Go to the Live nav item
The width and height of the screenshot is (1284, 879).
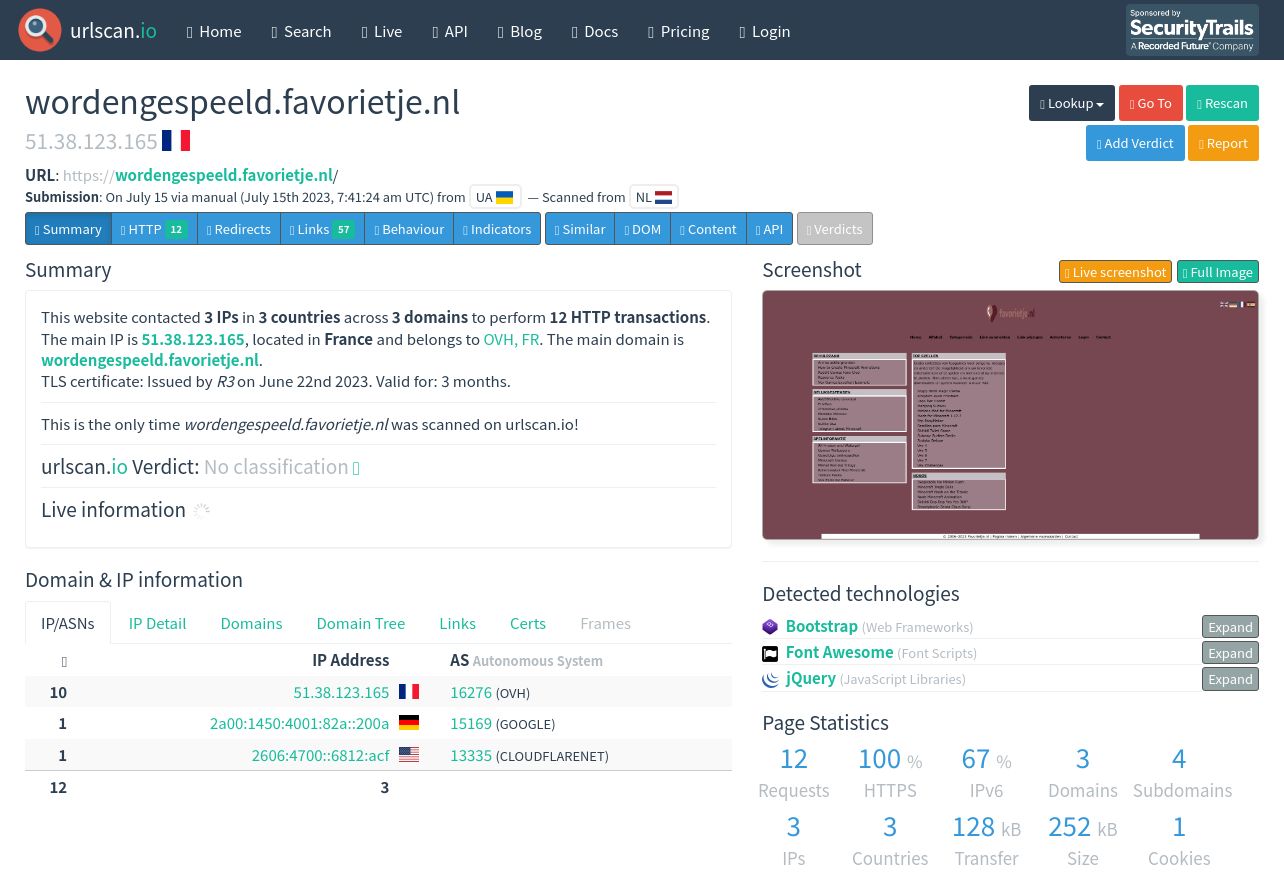click(382, 31)
